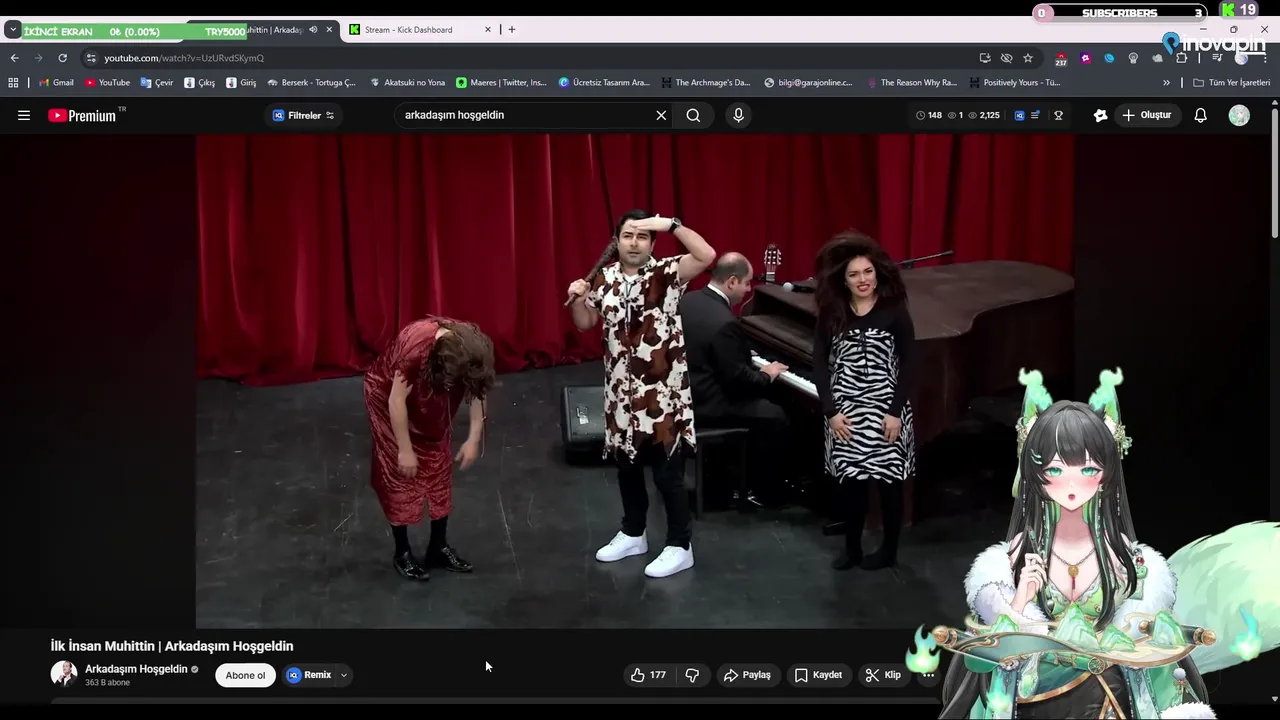1280x720 pixels.
Task: Open Giriş bookmark
Action: pyautogui.click(x=241, y=83)
